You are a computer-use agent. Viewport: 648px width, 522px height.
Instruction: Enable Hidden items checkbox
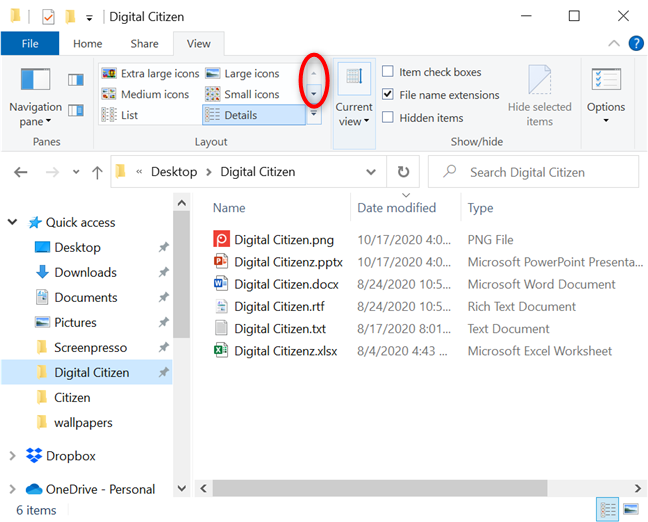[388, 117]
